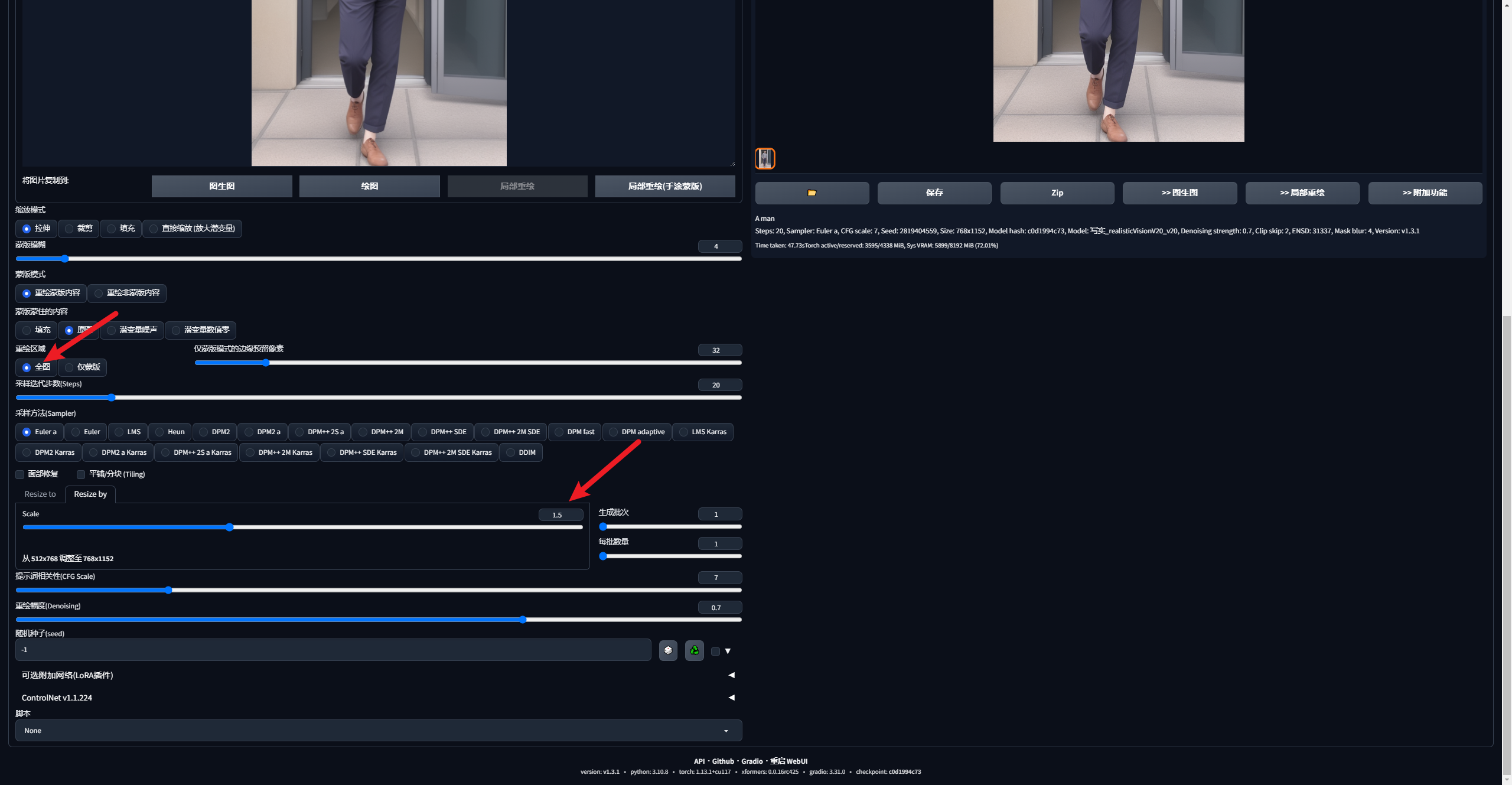Open the Github link in footer
This screenshot has height=785, width=1512.
coord(723,761)
